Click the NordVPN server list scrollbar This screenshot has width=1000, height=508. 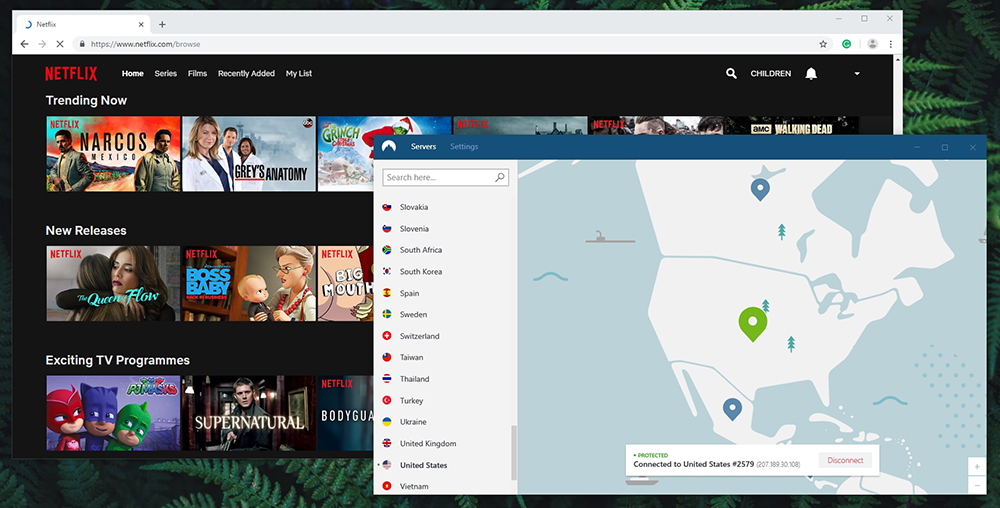pos(513,453)
